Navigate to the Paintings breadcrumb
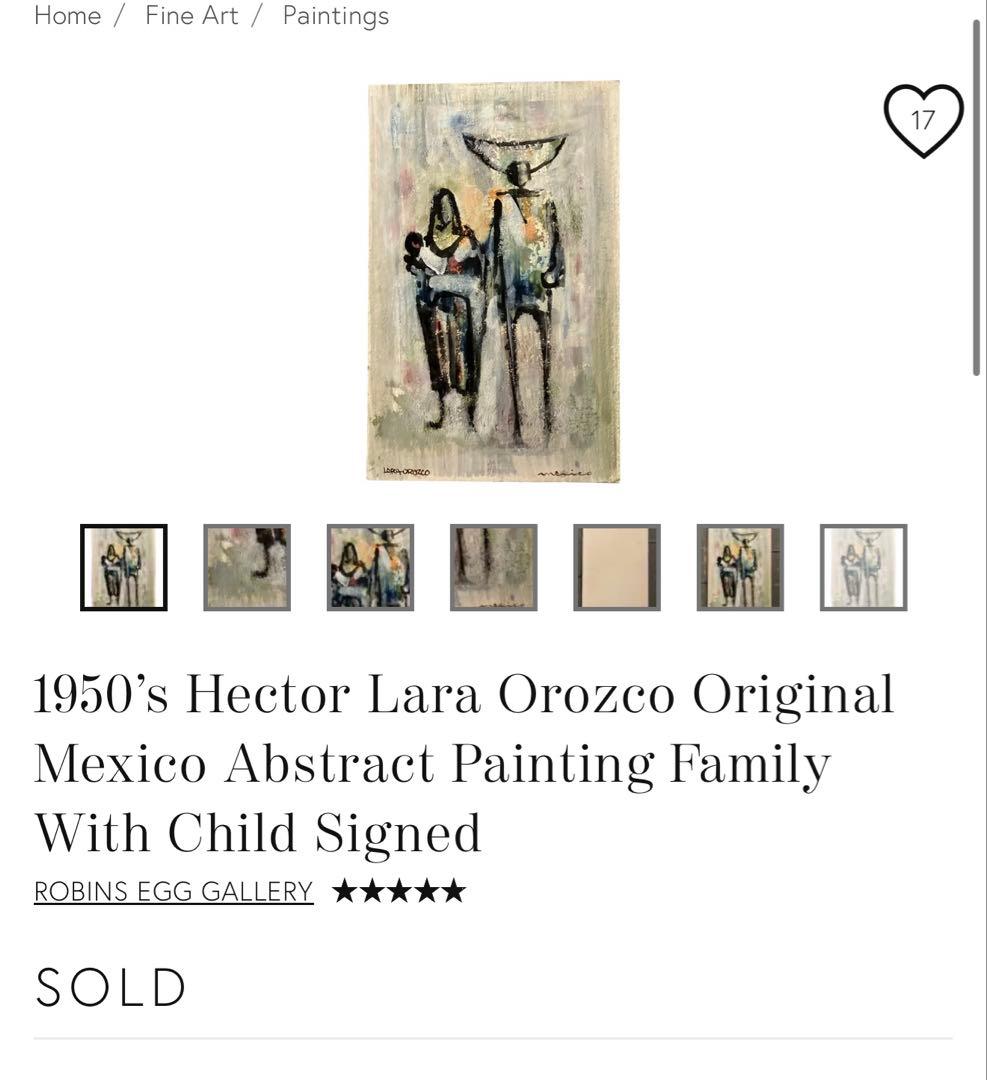This screenshot has height=1080, width=987. pyautogui.click(x=336, y=16)
